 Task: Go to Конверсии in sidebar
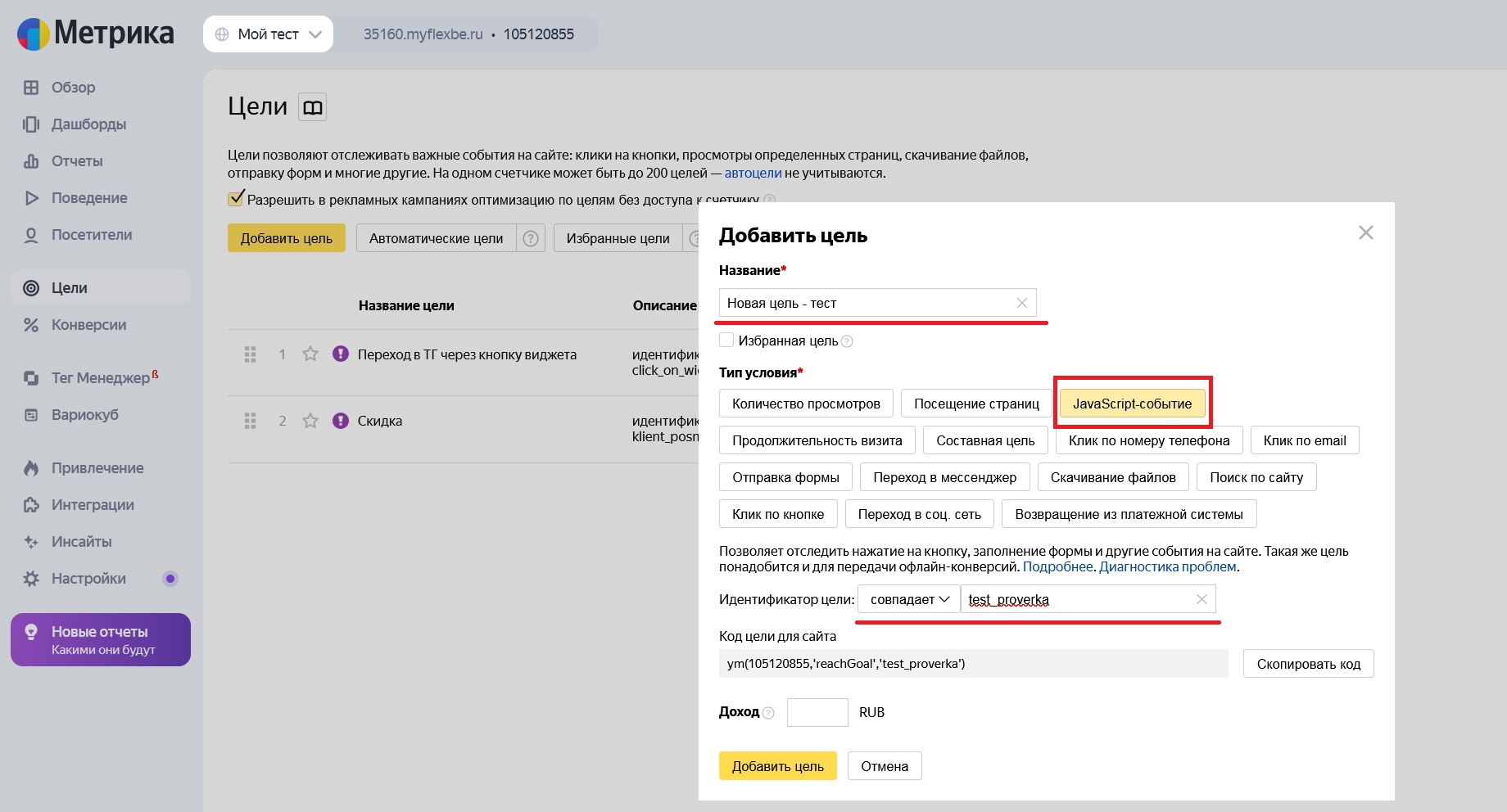[88, 325]
